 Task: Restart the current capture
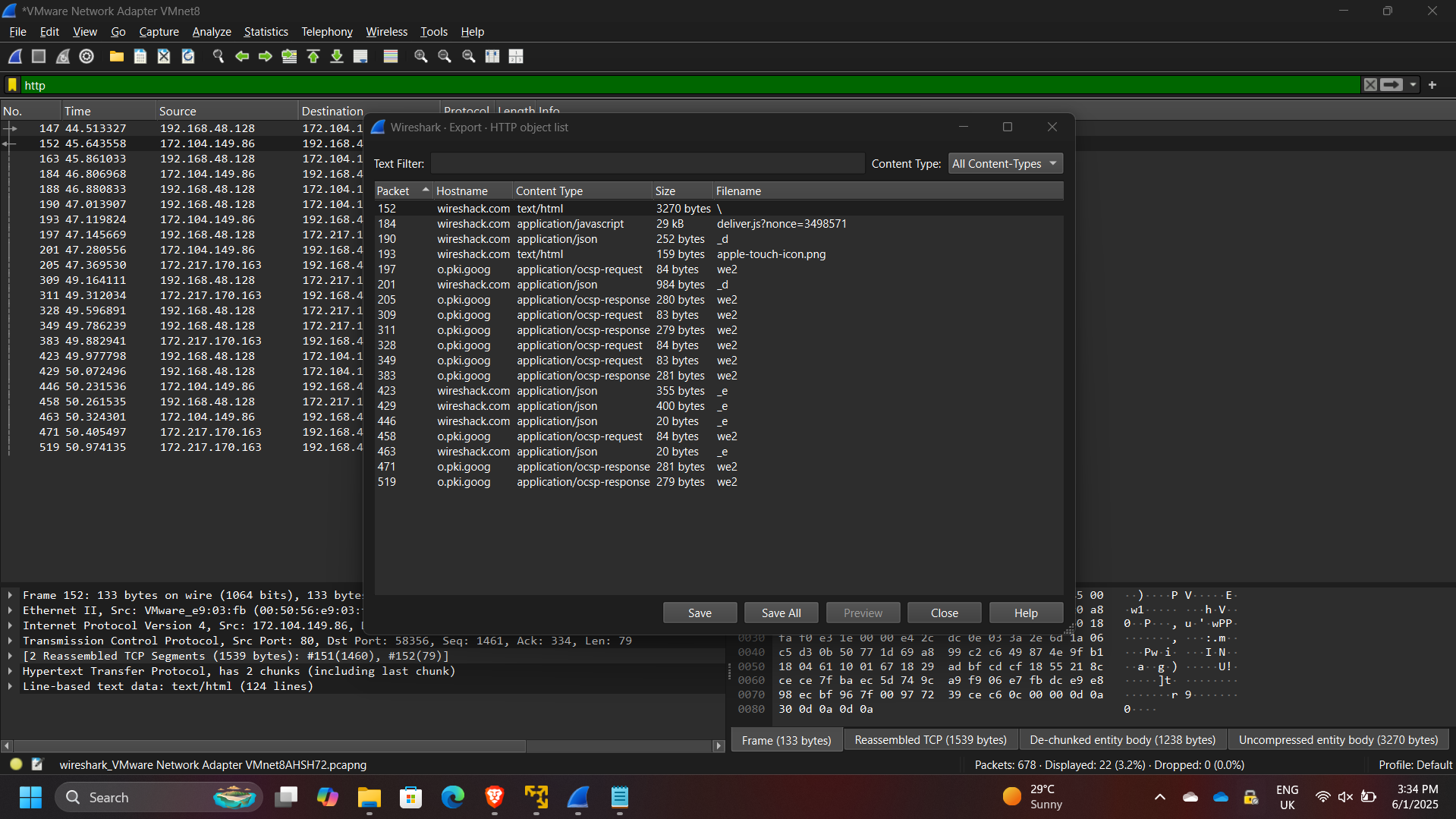63,55
